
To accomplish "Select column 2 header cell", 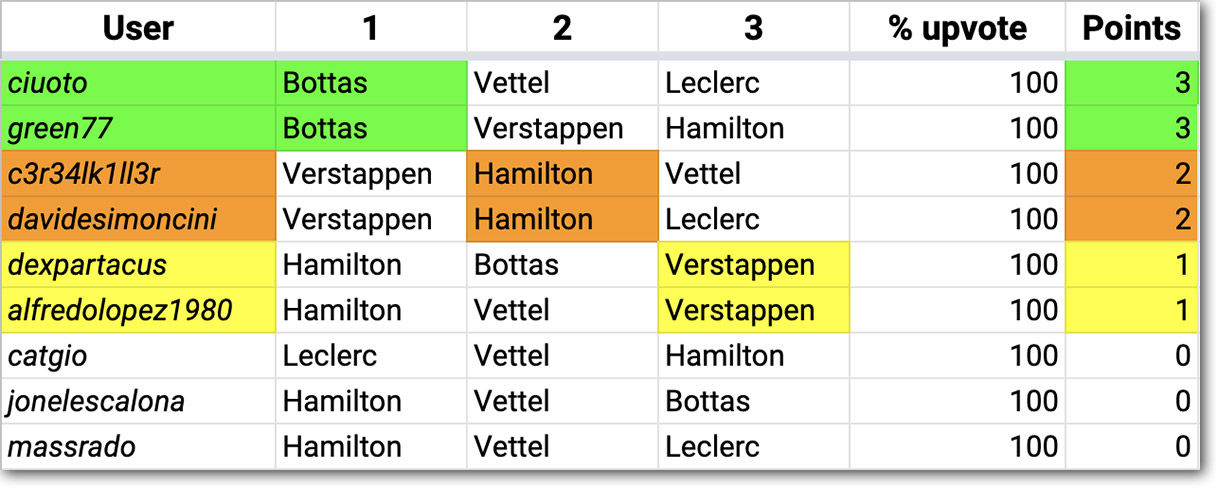I will (x=562, y=28).
